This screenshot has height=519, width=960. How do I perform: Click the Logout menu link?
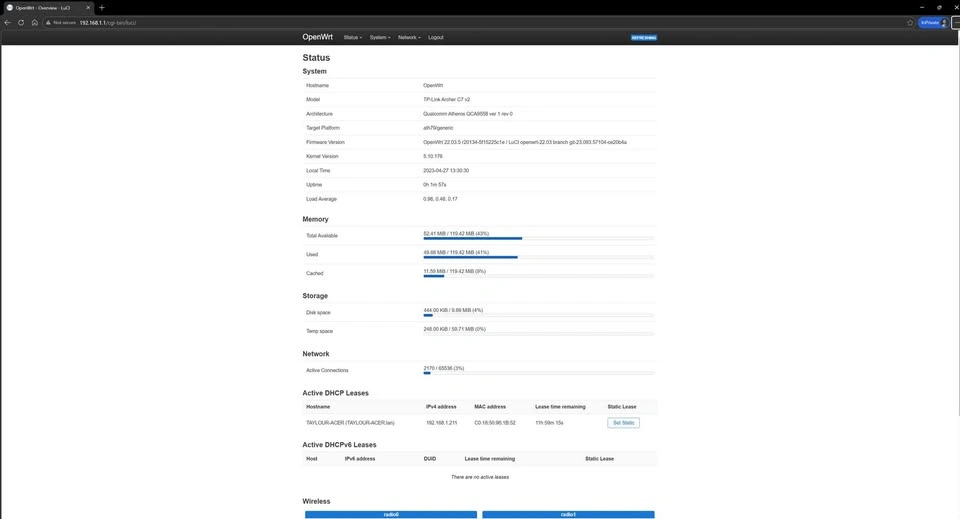pyautogui.click(x=435, y=37)
